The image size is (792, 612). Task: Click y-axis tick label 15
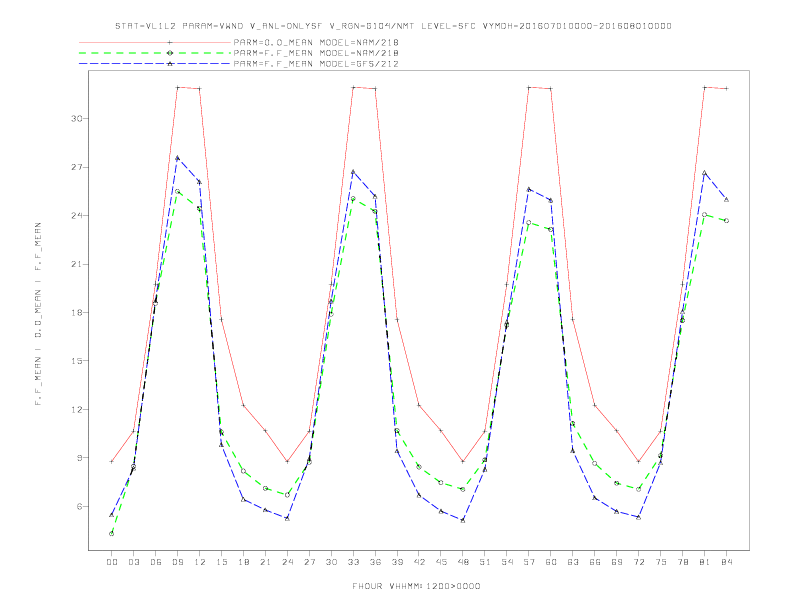(76, 361)
